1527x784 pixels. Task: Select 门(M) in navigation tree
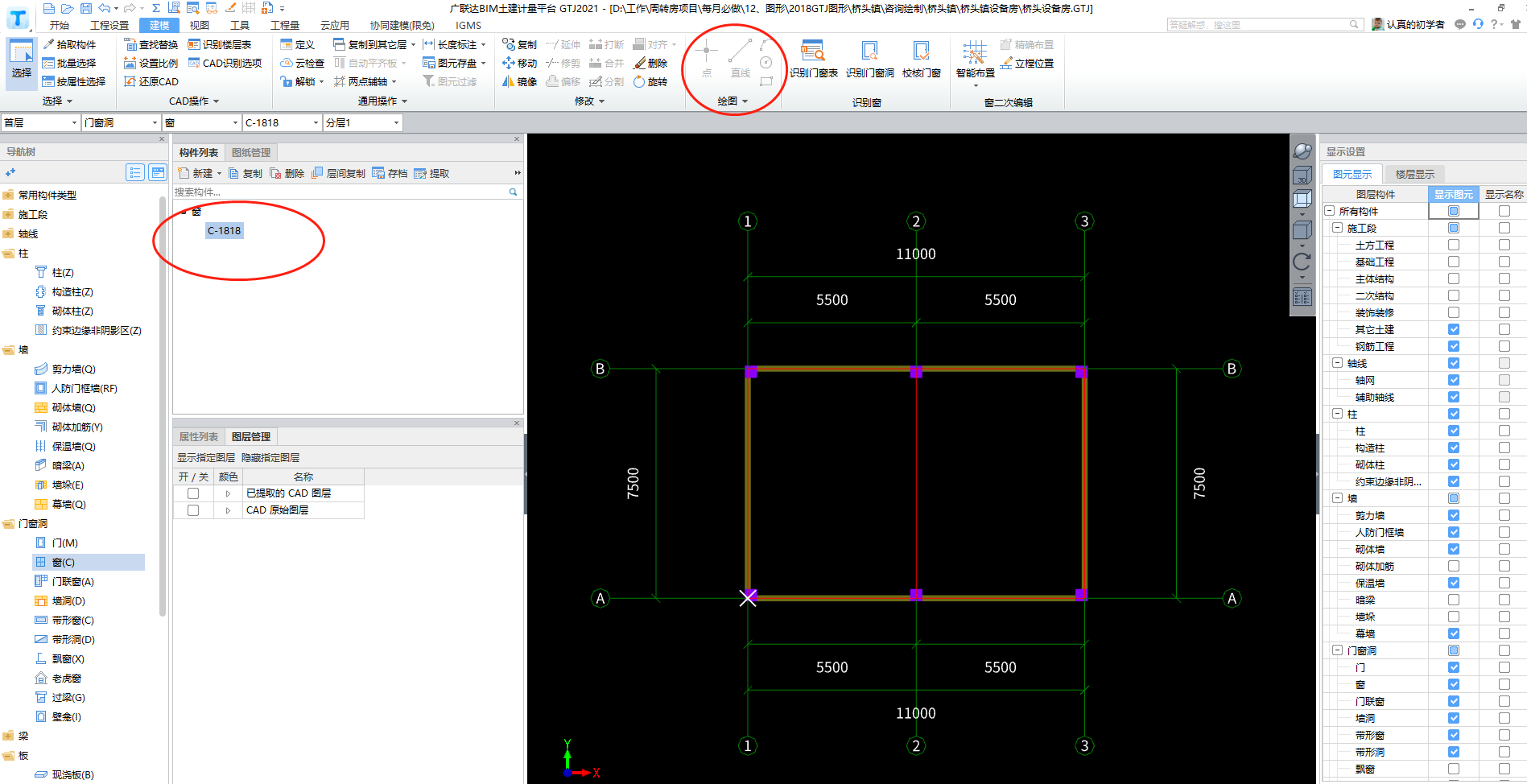point(57,543)
